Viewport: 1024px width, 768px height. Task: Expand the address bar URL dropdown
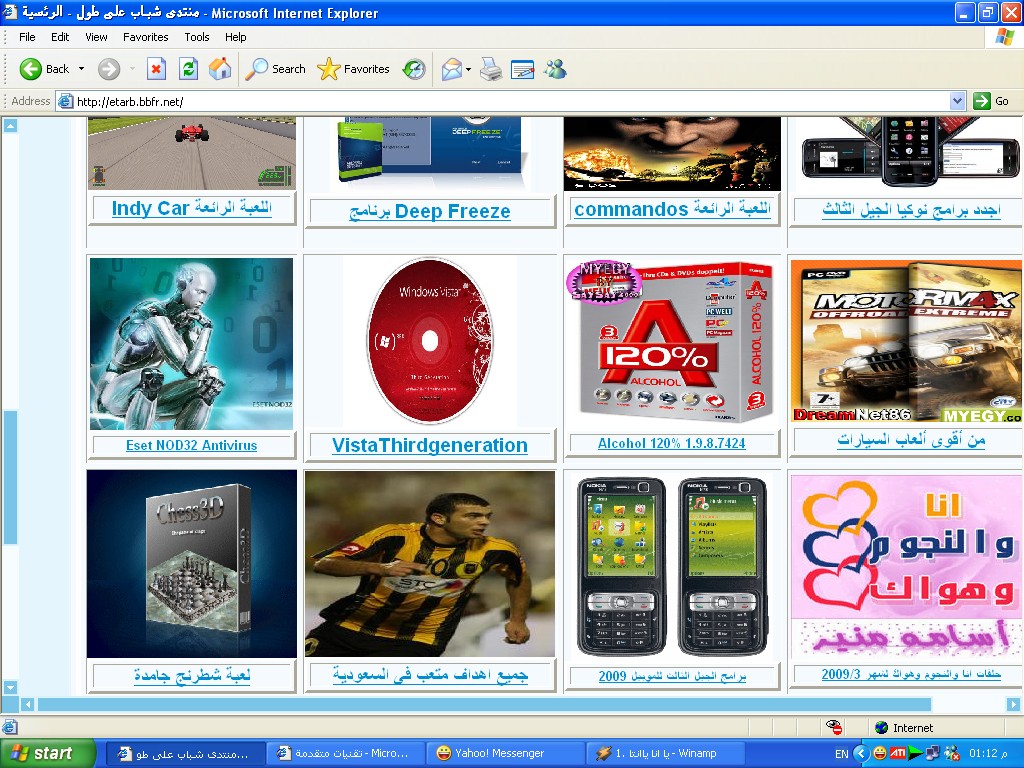click(x=957, y=101)
